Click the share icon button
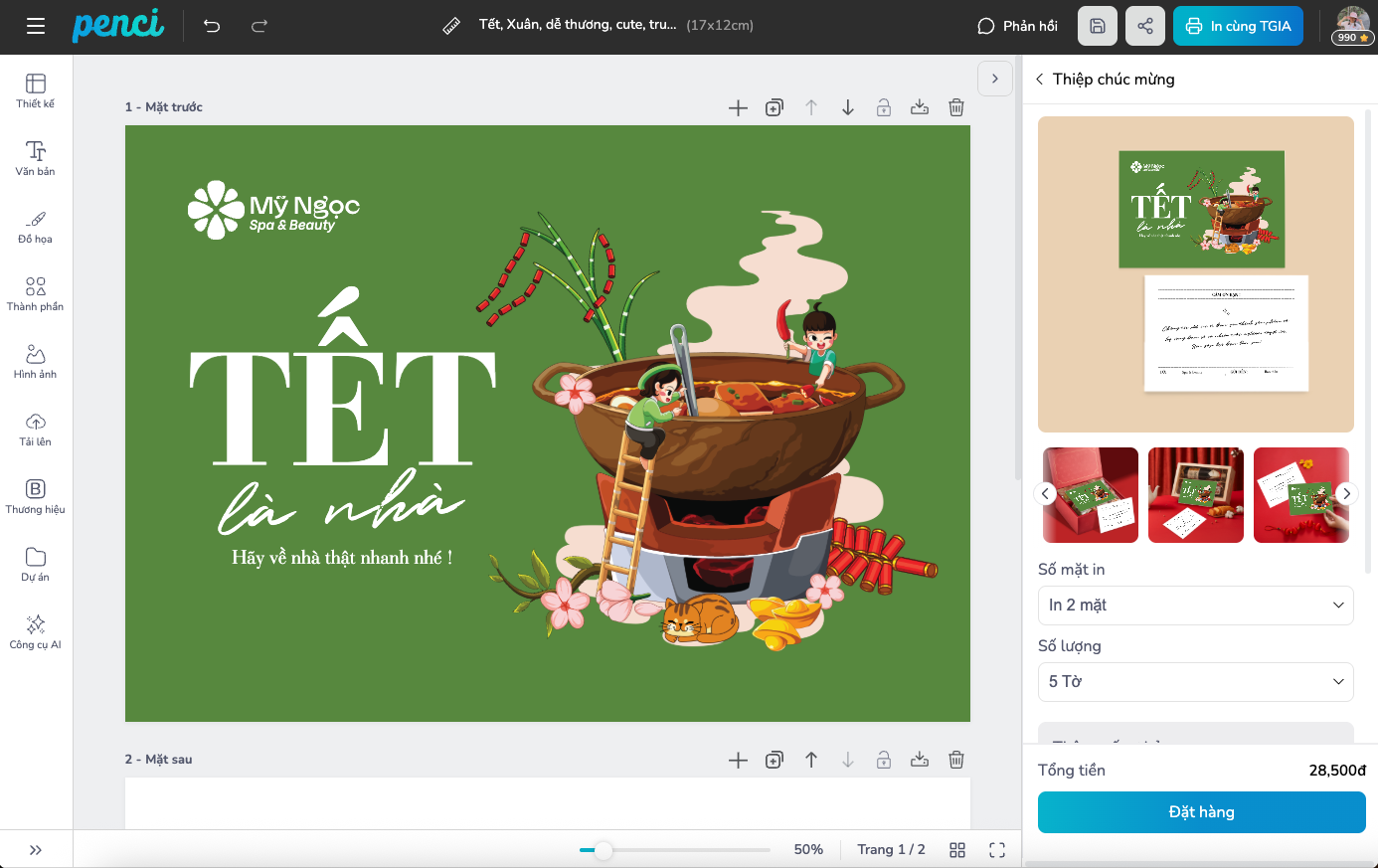The width and height of the screenshot is (1378, 868). pyautogui.click(x=1144, y=26)
